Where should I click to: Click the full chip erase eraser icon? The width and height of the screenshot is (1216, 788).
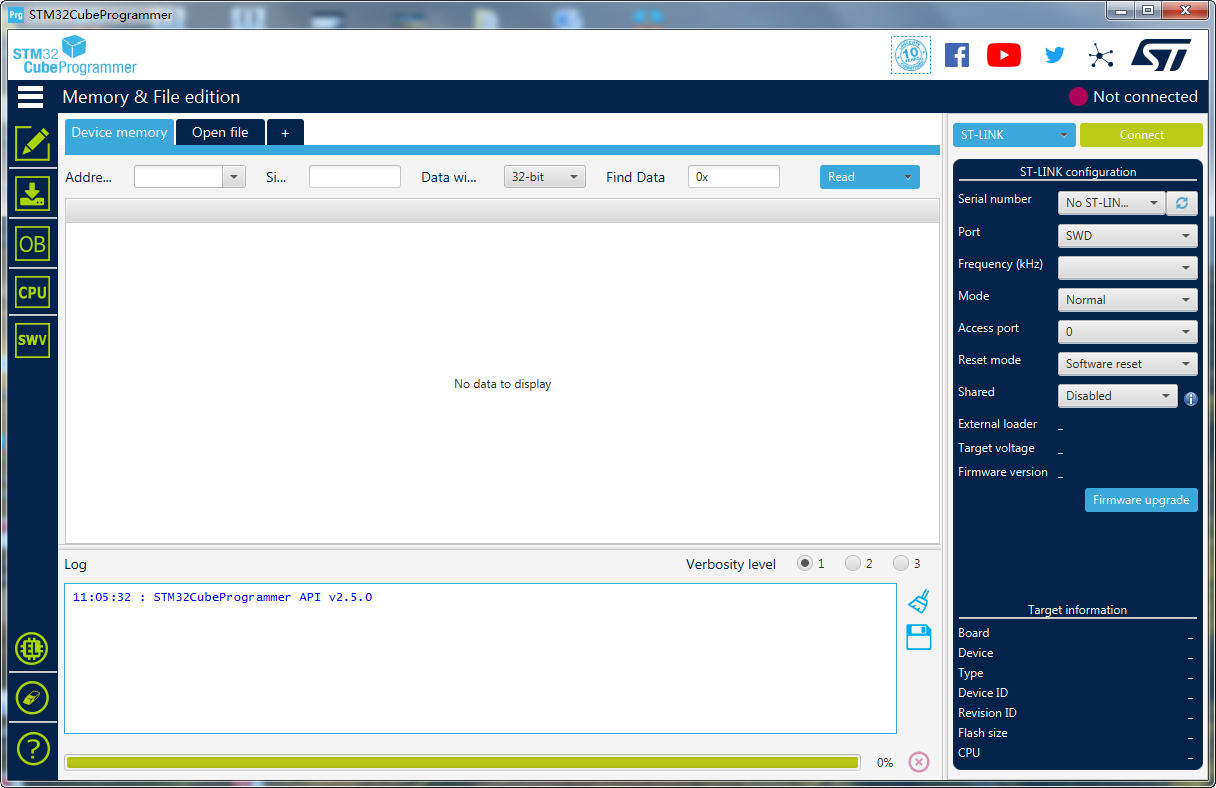point(32,698)
